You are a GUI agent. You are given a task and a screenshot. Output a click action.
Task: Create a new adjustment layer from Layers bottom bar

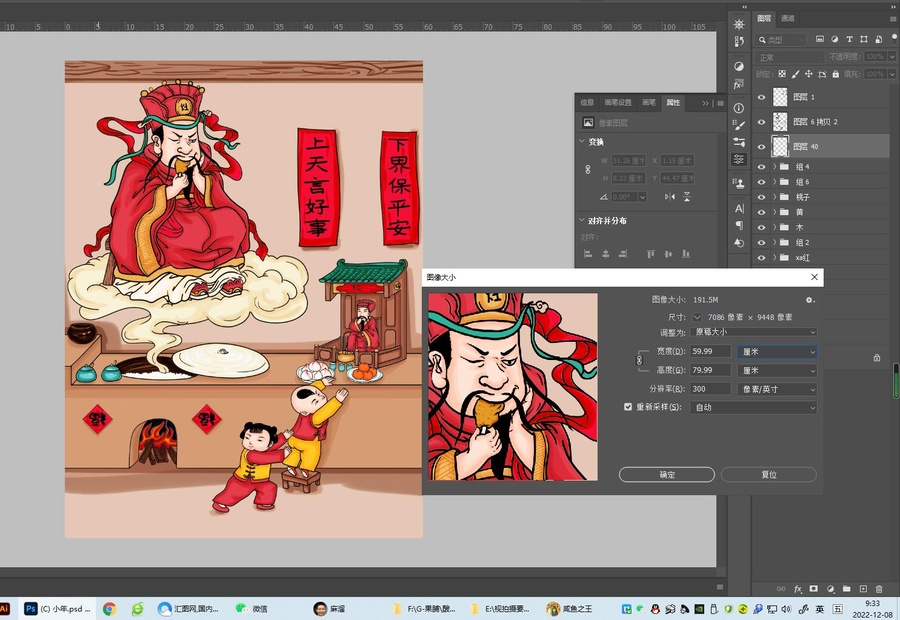[830, 588]
